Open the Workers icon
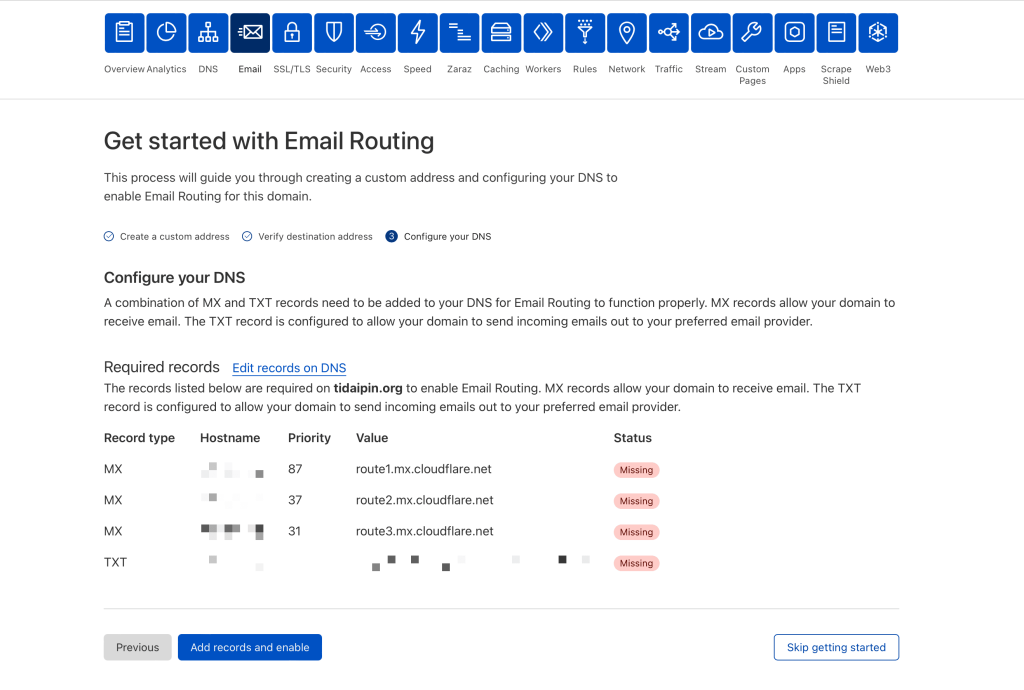Viewport: 1024px width, 690px height. pyautogui.click(x=543, y=33)
